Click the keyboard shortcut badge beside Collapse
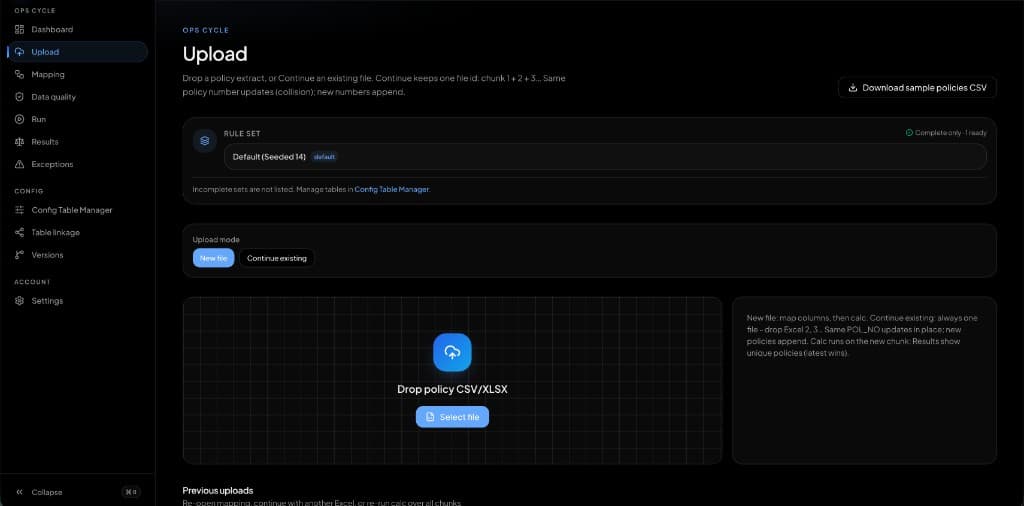Image resolution: width=1024 pixels, height=506 pixels. pos(131,492)
